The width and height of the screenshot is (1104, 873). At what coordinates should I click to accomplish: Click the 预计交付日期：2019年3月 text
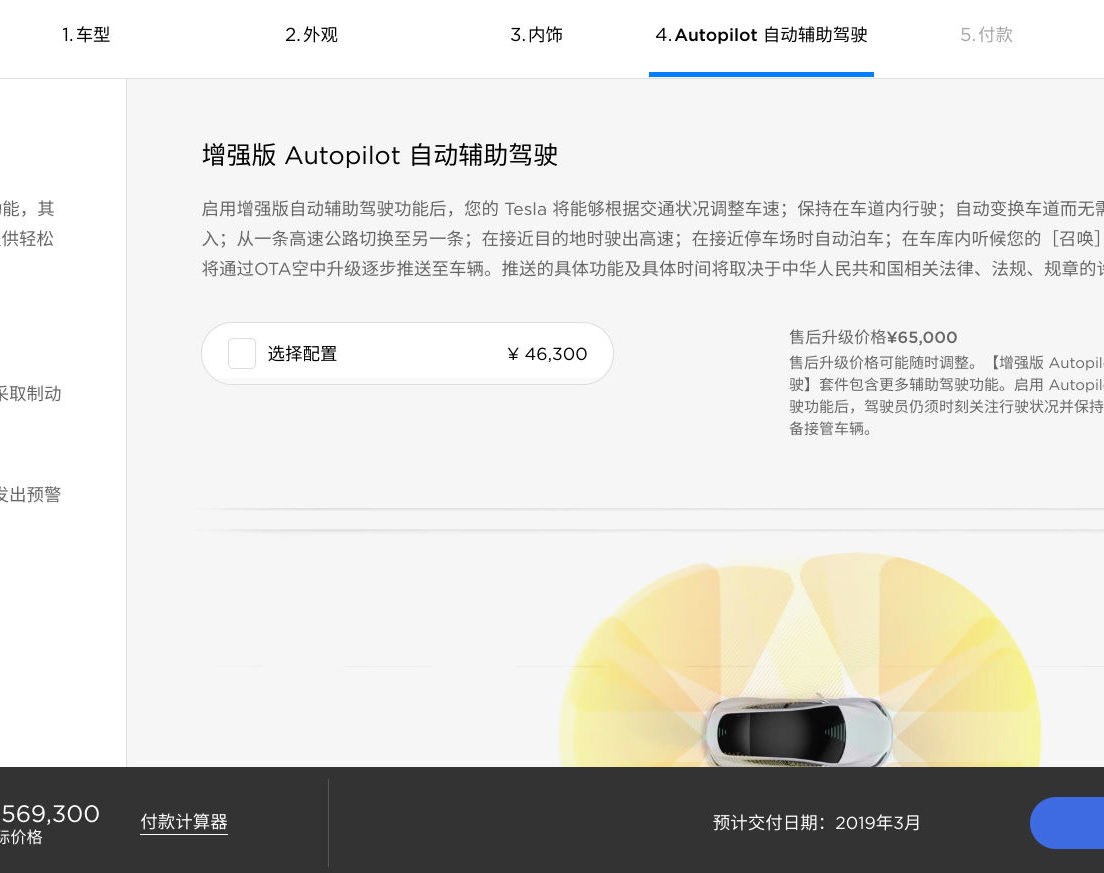[817, 822]
